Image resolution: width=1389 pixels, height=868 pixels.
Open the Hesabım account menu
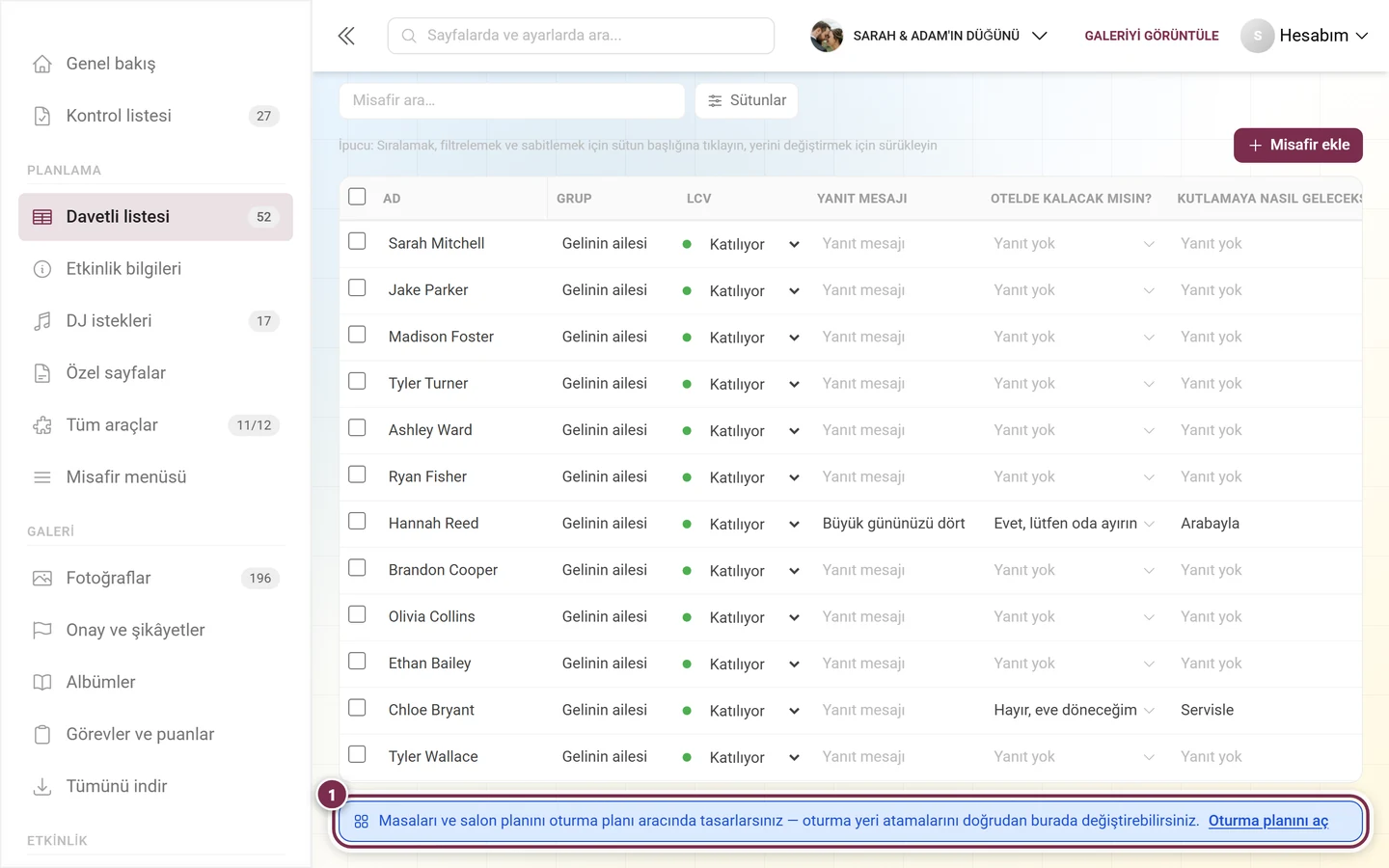click(1305, 36)
